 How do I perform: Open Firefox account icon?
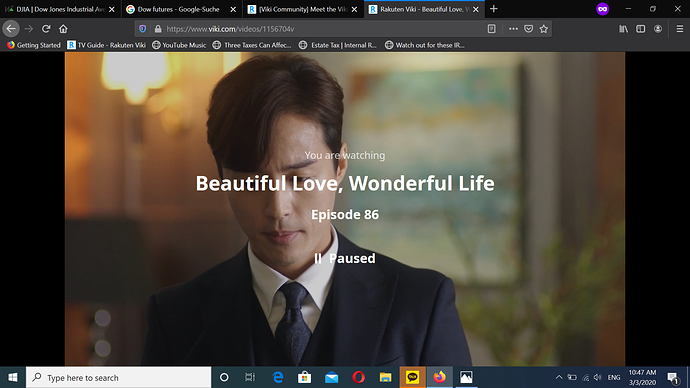point(658,29)
